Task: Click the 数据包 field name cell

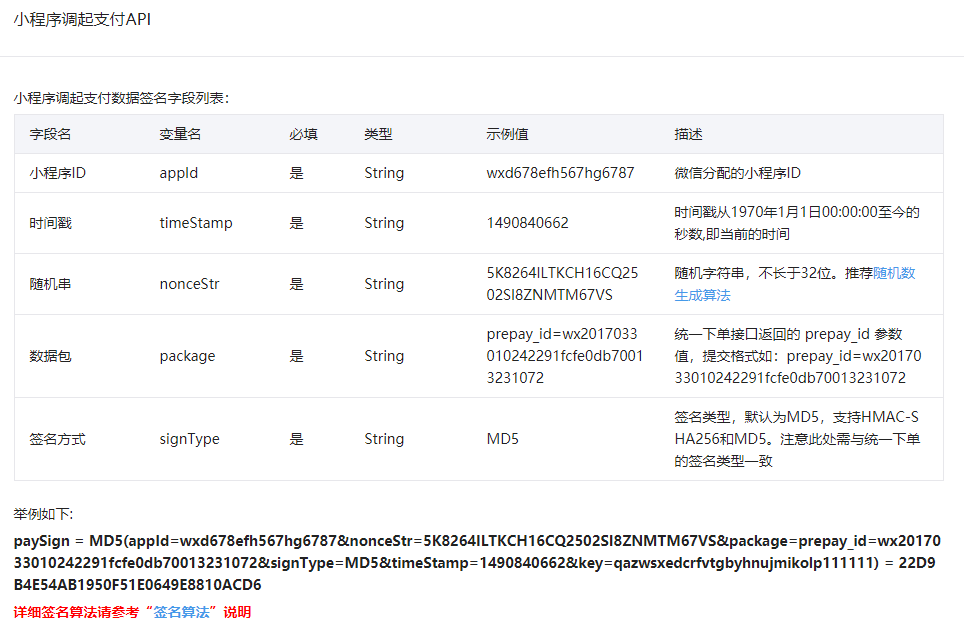Action: click(x=50, y=356)
